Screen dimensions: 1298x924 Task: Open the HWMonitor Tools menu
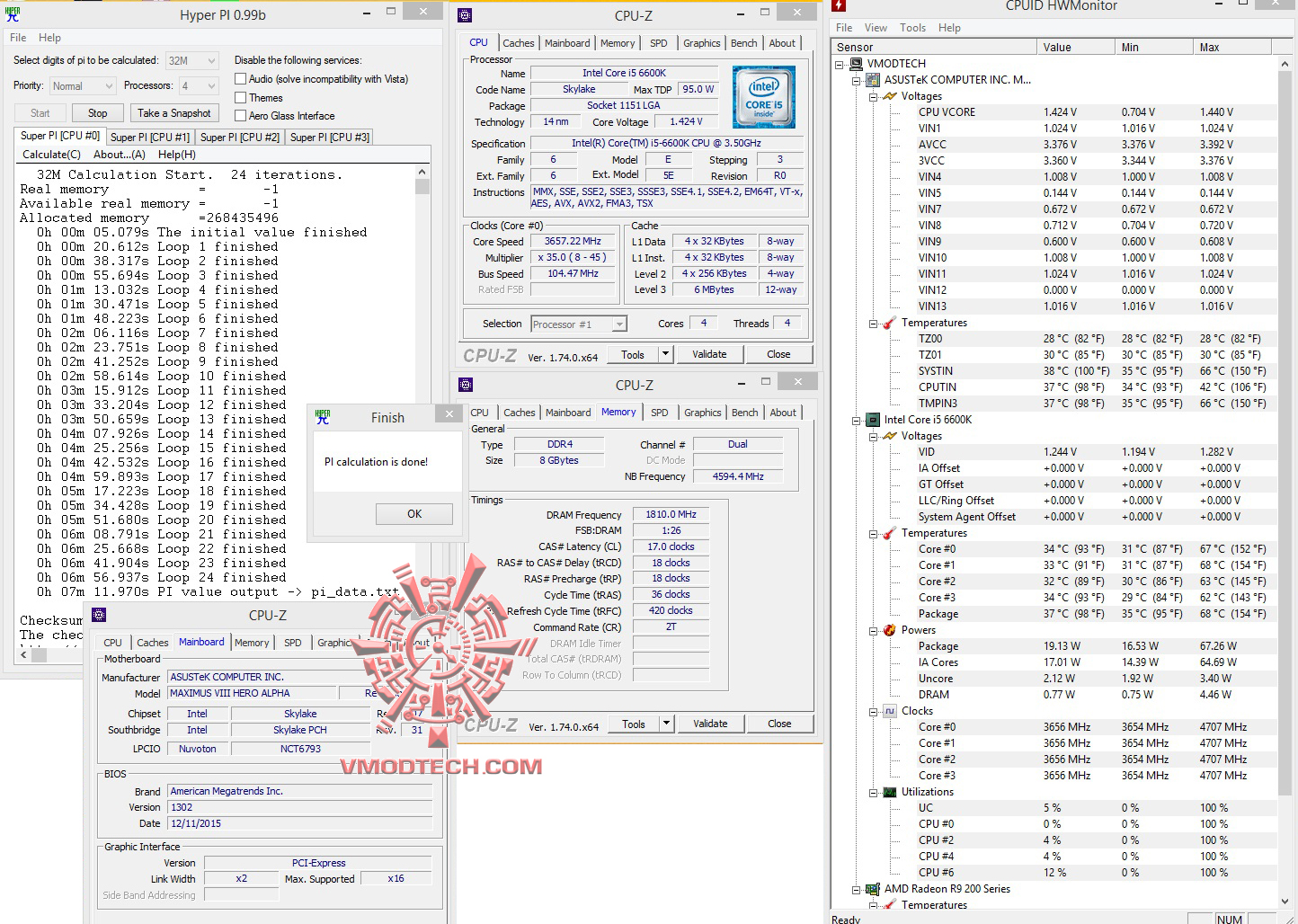912,28
